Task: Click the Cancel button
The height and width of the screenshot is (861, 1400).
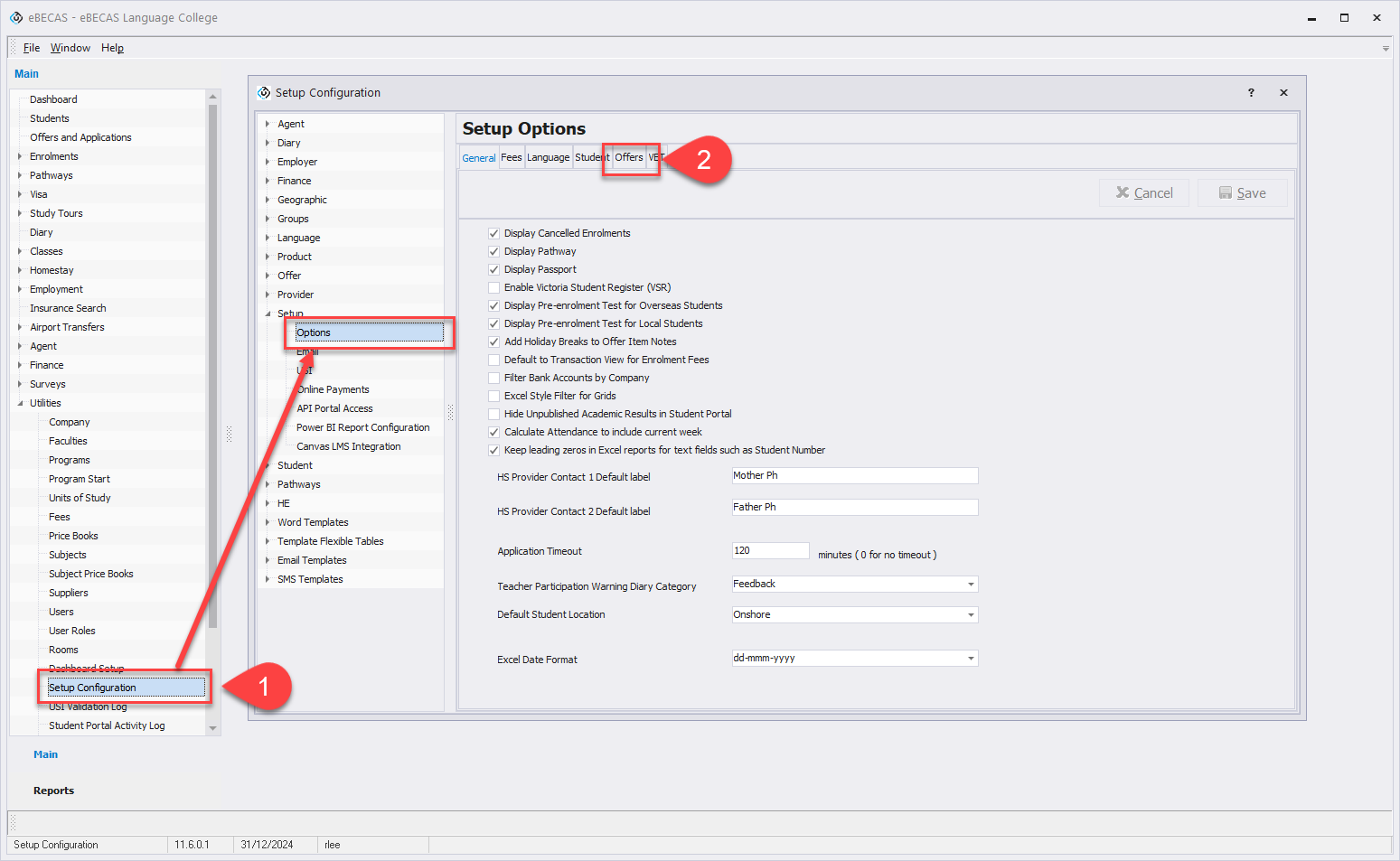Action: (1143, 193)
